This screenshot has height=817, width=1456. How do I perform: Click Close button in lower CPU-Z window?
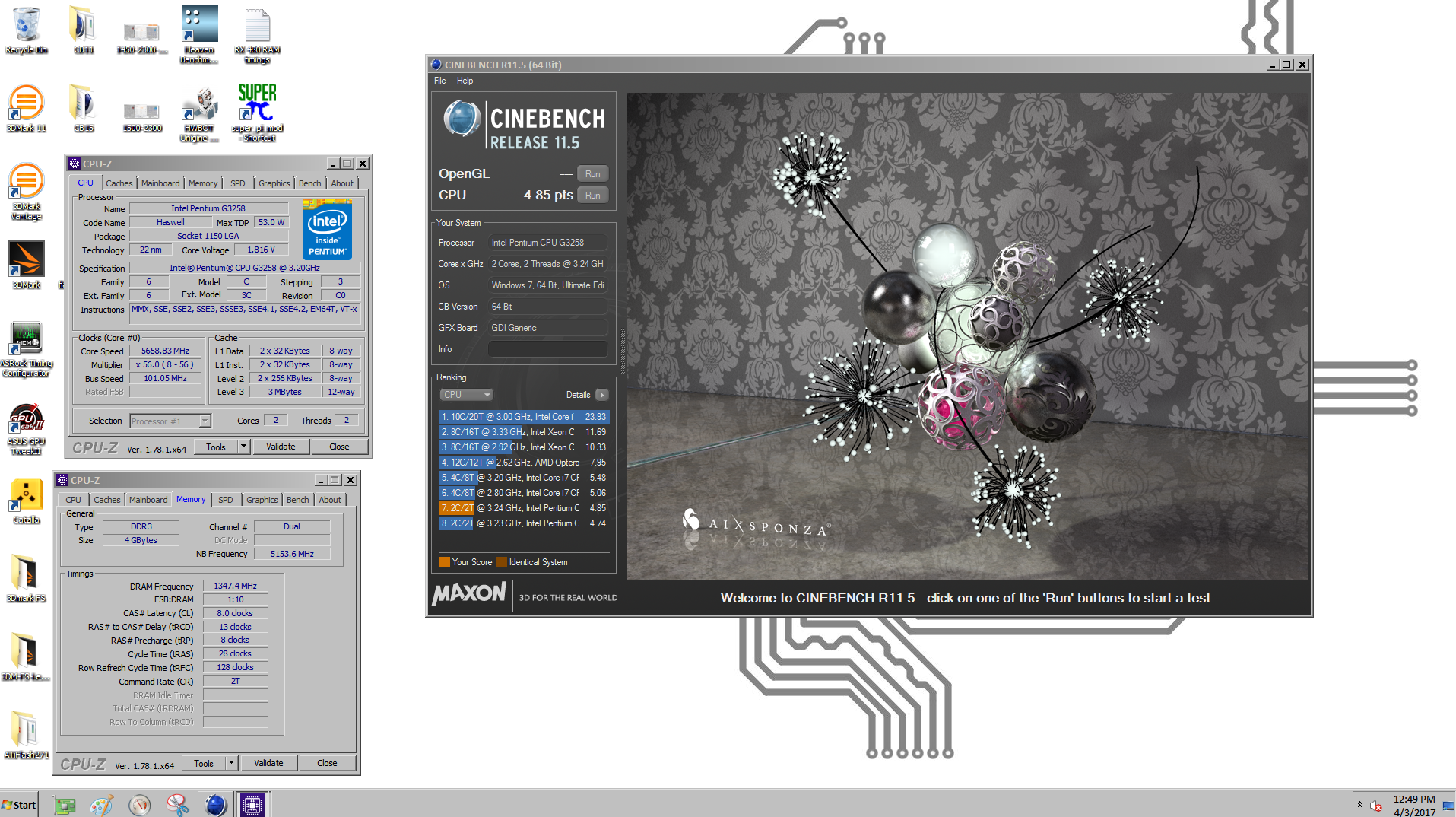click(327, 764)
